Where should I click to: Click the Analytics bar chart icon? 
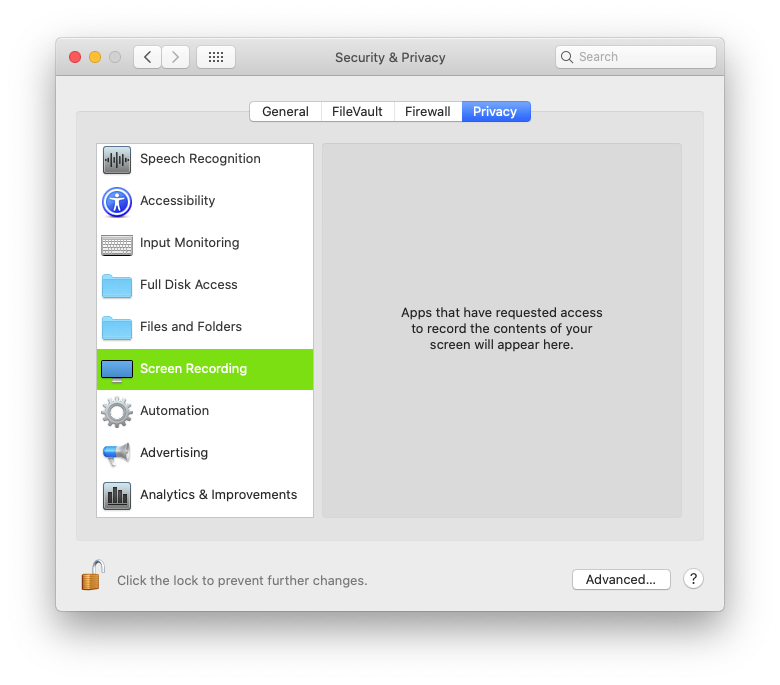click(117, 496)
